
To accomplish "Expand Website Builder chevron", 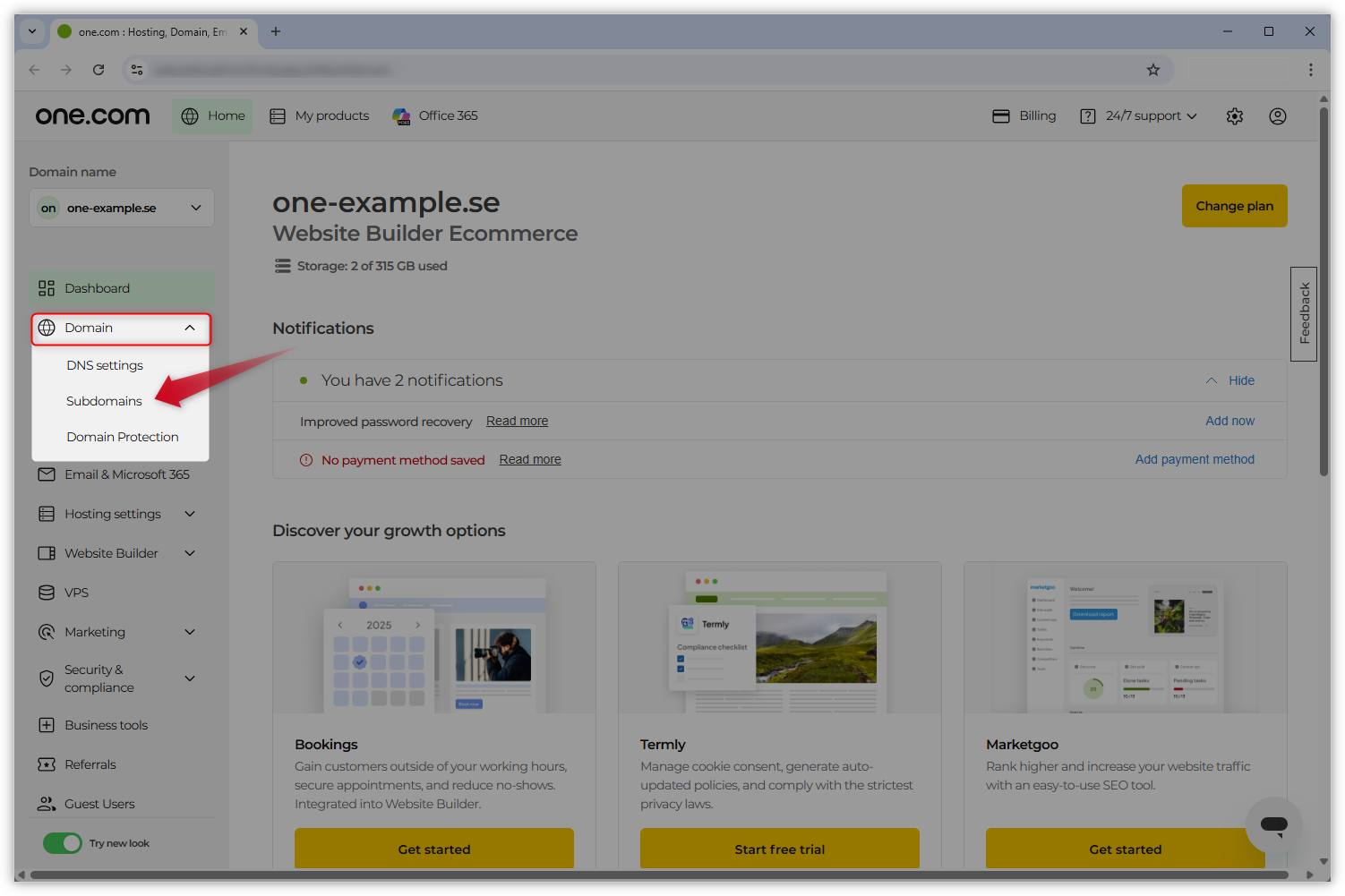I will (190, 553).
